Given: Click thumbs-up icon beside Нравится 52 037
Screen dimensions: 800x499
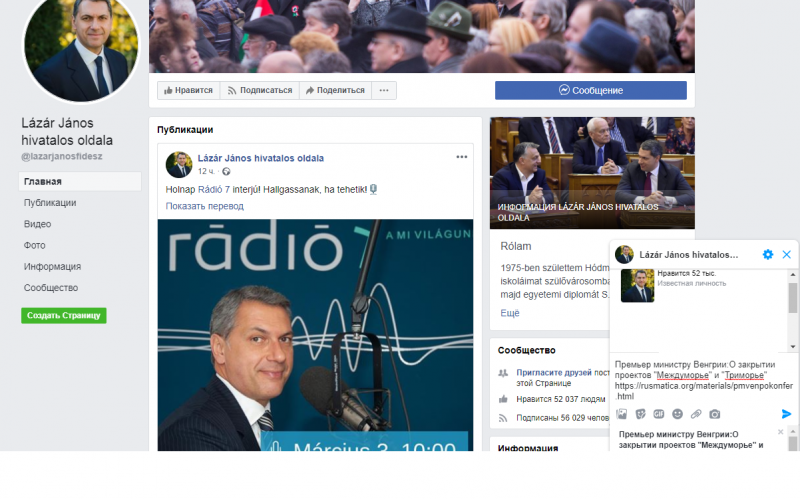Looking at the screenshot, I should pyautogui.click(x=503, y=399).
